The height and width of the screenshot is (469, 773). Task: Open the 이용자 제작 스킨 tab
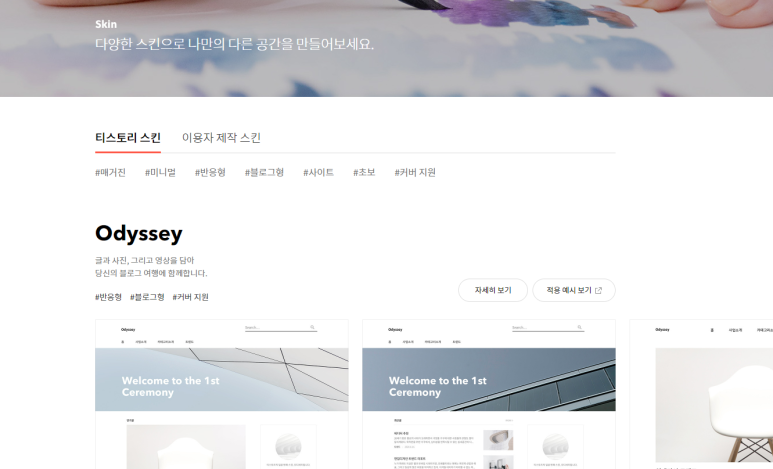tap(221, 138)
